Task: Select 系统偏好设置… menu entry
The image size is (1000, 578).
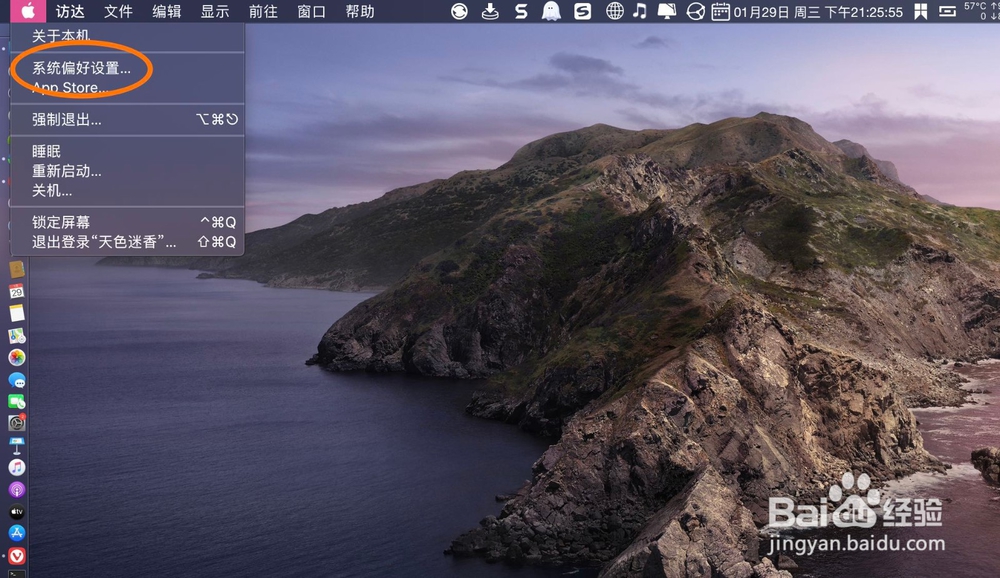Action: click(x=128, y=68)
